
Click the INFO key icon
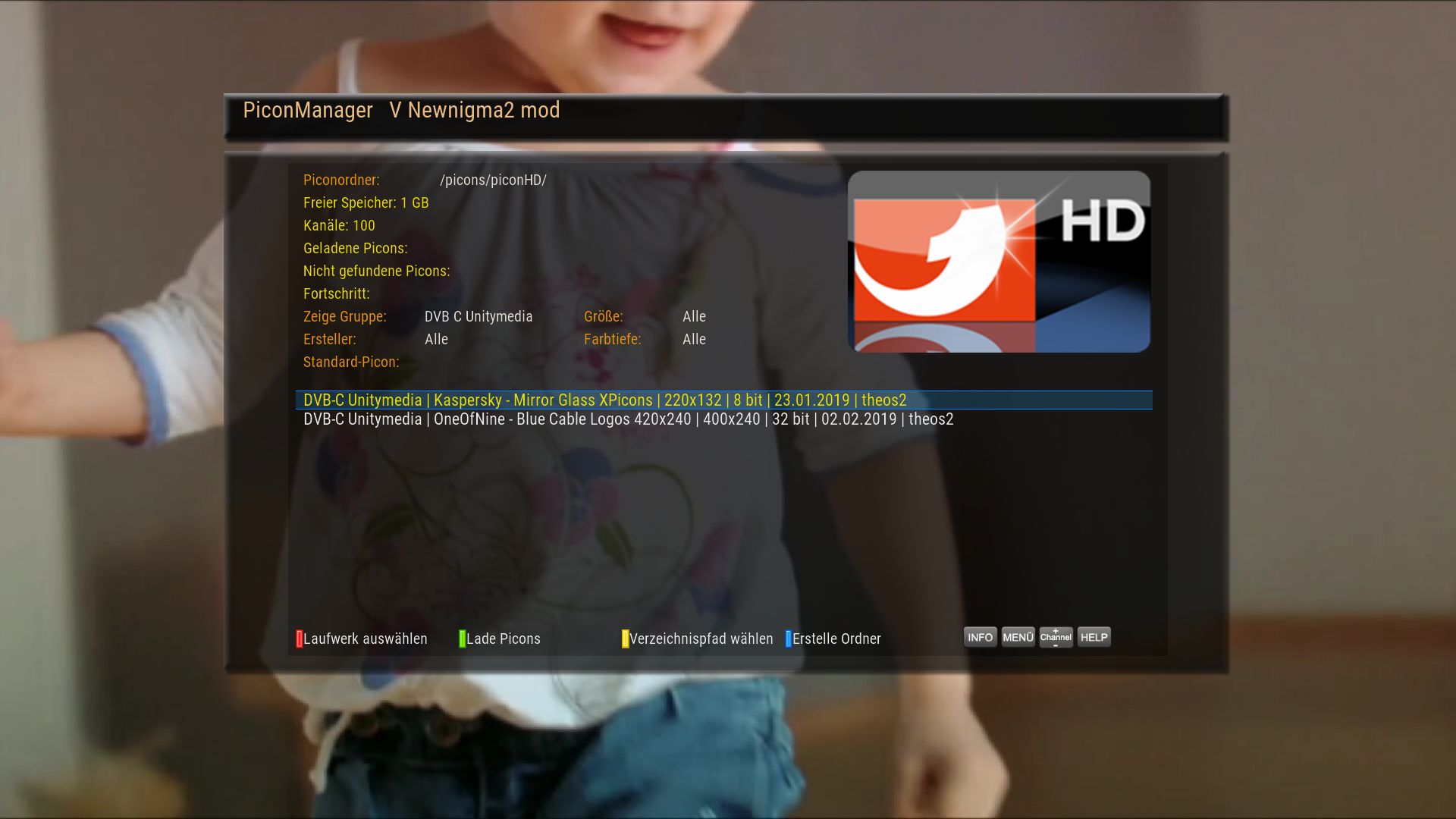click(x=980, y=637)
